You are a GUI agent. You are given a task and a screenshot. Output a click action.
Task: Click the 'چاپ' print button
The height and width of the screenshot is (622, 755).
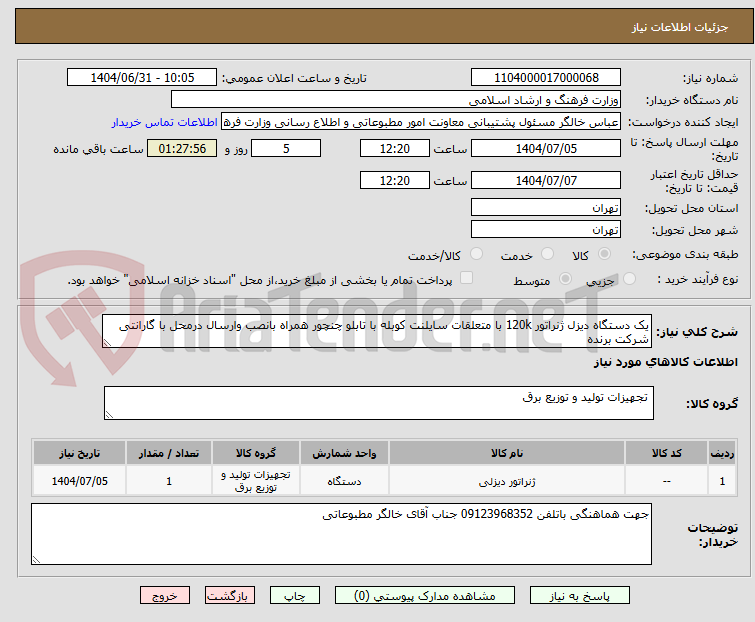click(x=295, y=596)
